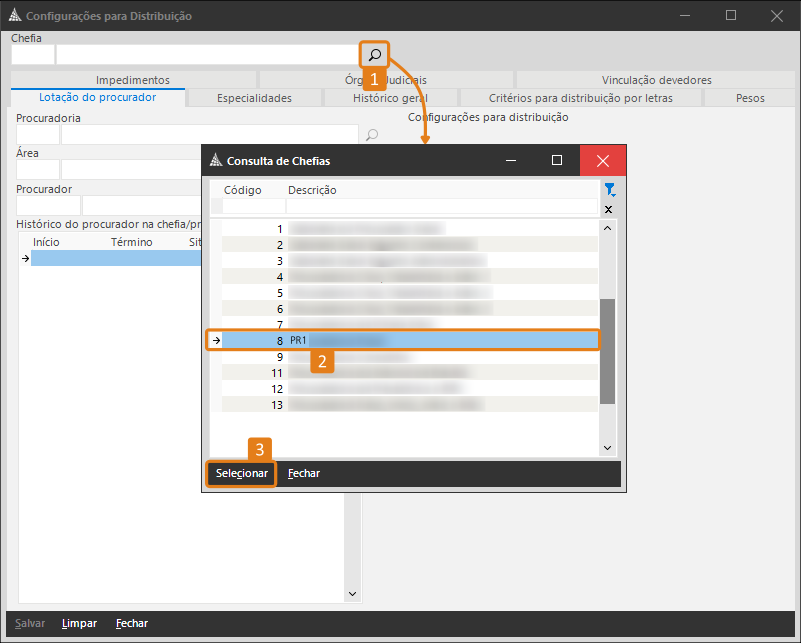Clear filter with the X icon
Viewport: 801px width, 643px height.
609,209
